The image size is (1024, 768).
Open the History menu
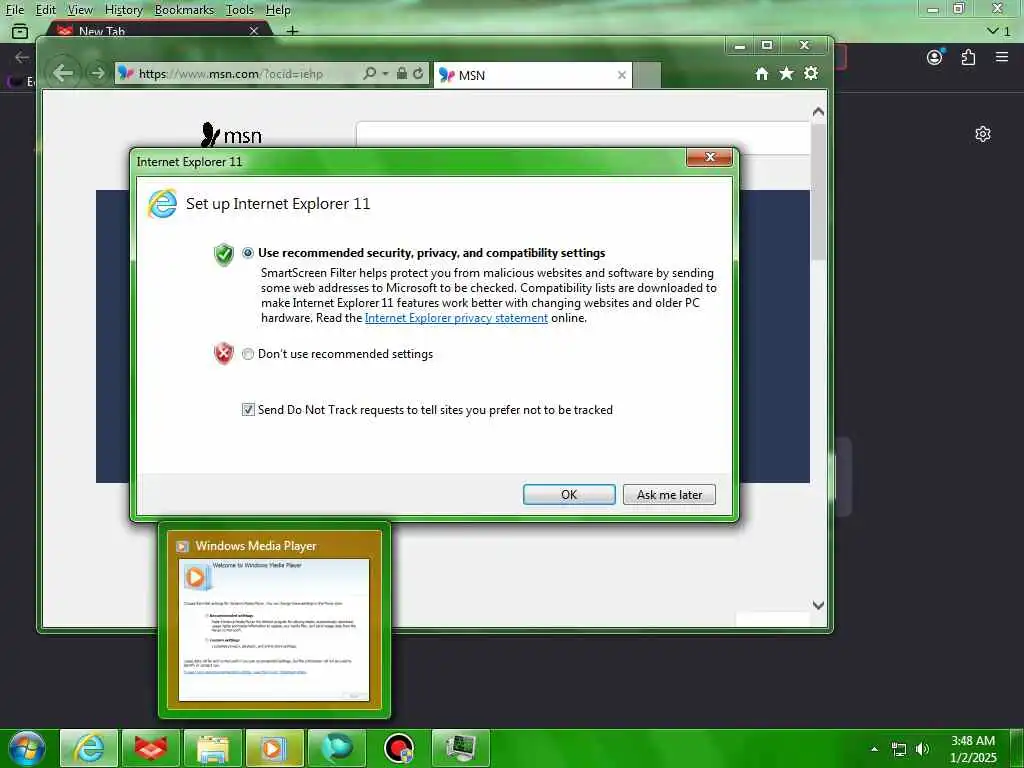point(123,10)
